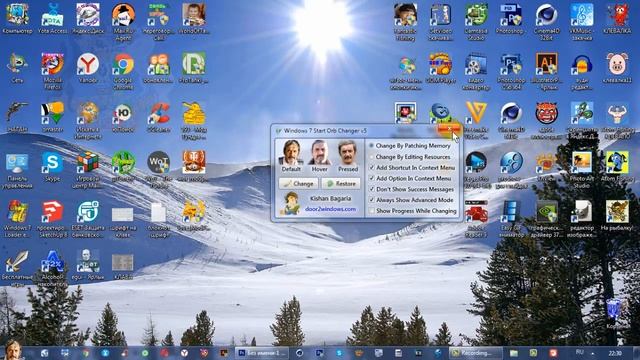This screenshot has height=360, width=640.
Task: Launch Google Chrome from the desktop
Action: tap(123, 71)
